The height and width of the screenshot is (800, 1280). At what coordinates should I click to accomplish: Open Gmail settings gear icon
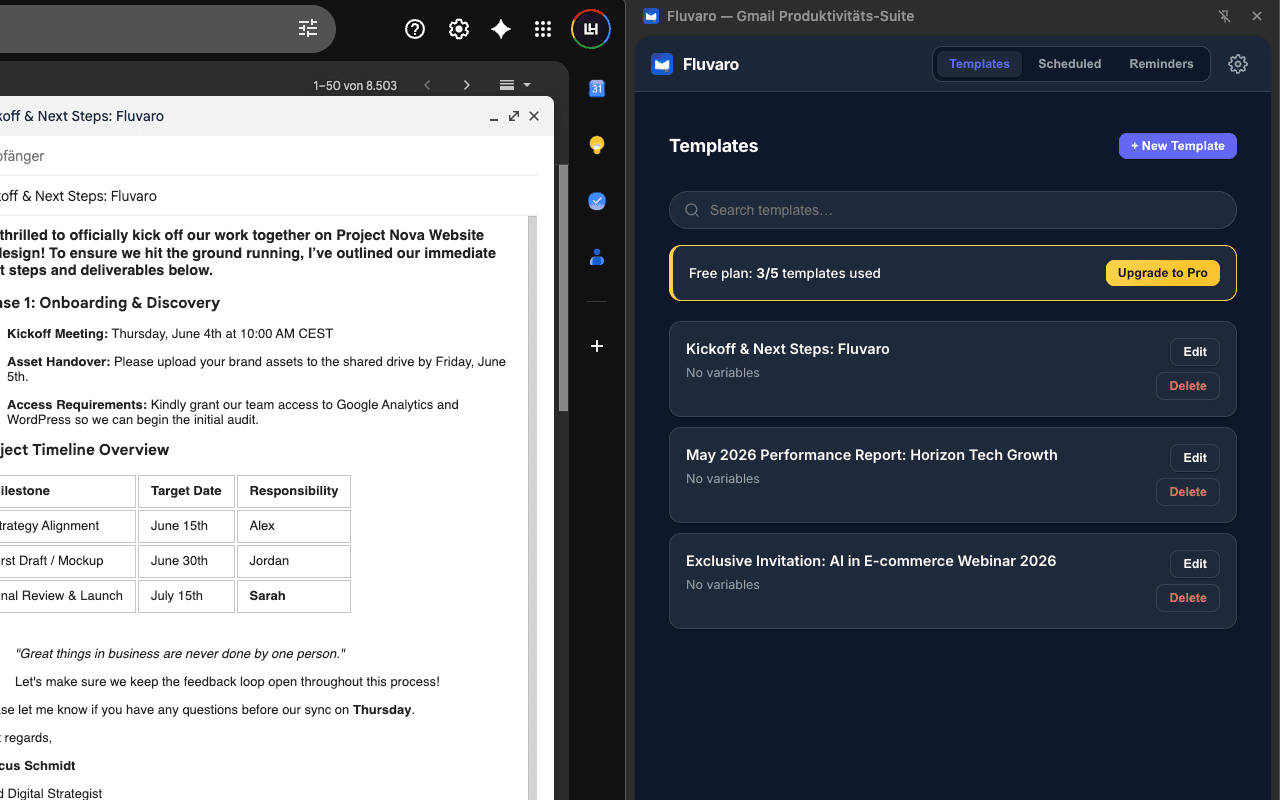coord(459,29)
